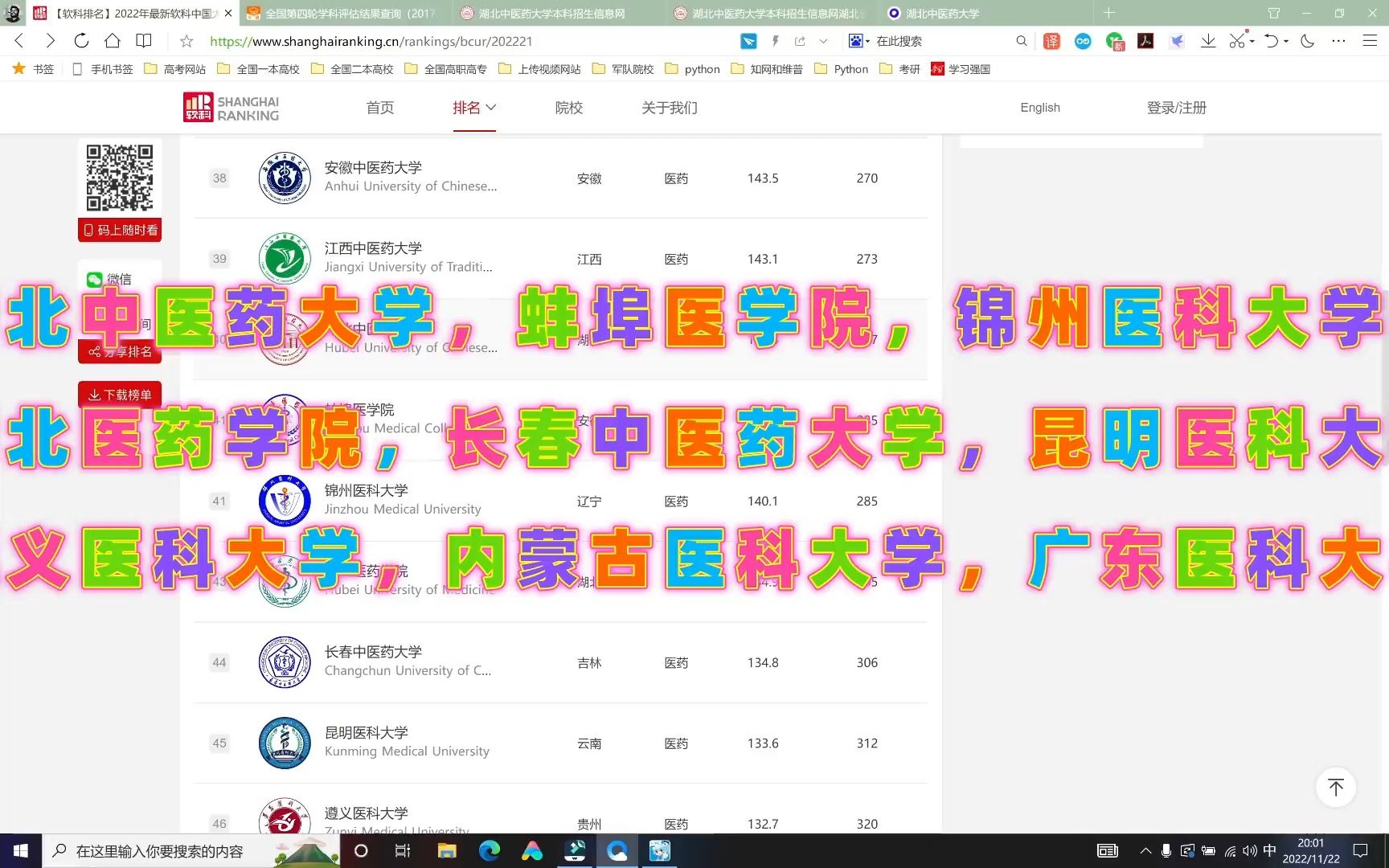Click the 长春中医药大学 logo
Image resolution: width=1389 pixels, height=868 pixels.
285,662
